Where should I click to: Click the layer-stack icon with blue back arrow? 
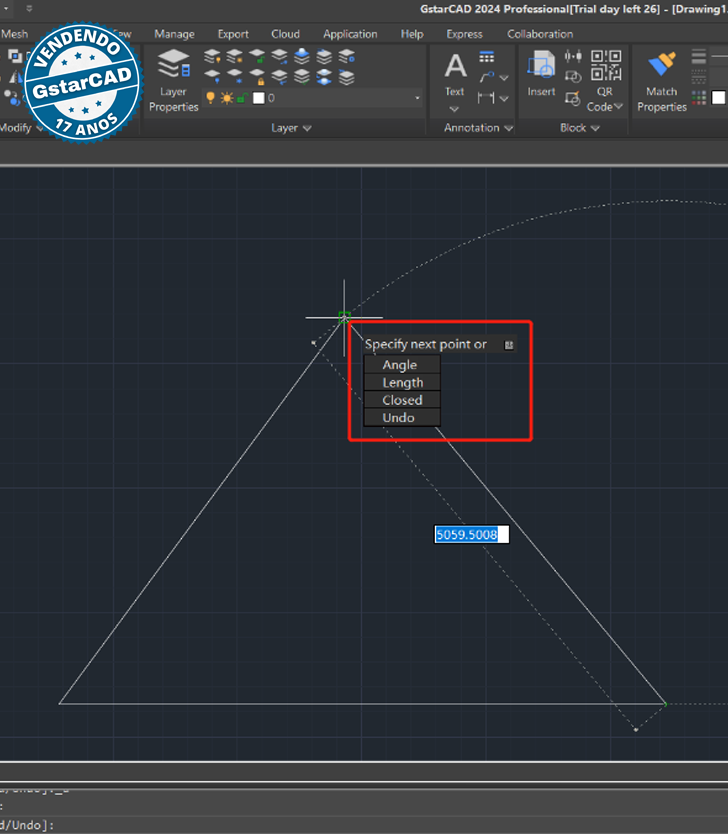point(279,77)
